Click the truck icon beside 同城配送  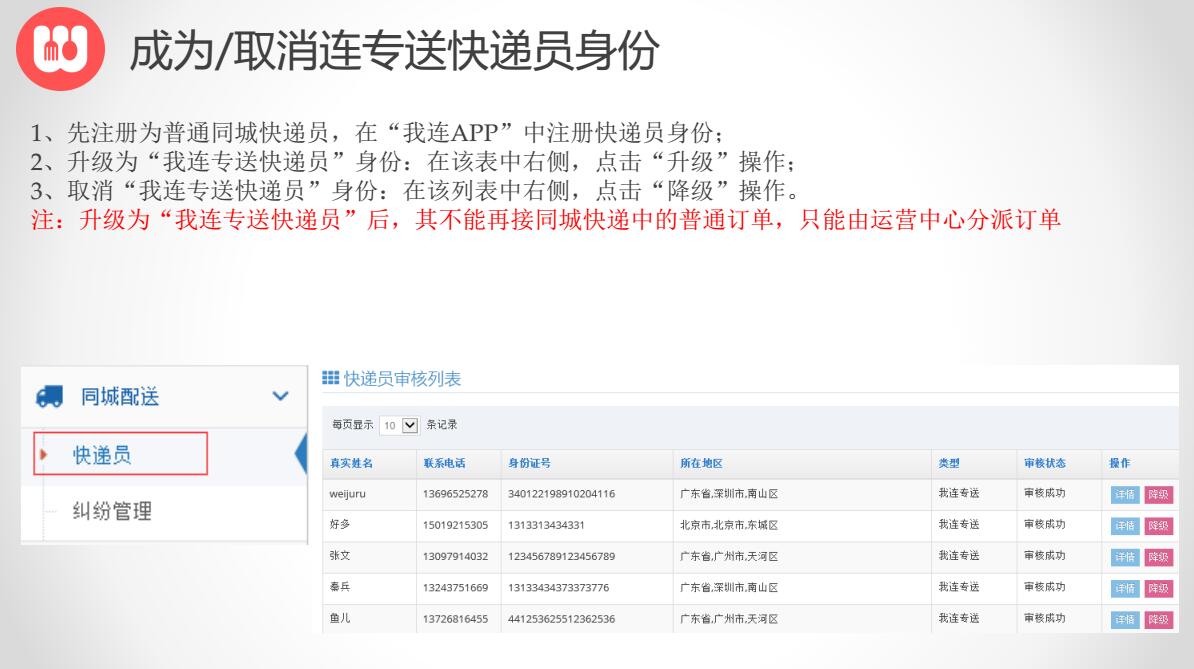click(x=49, y=397)
